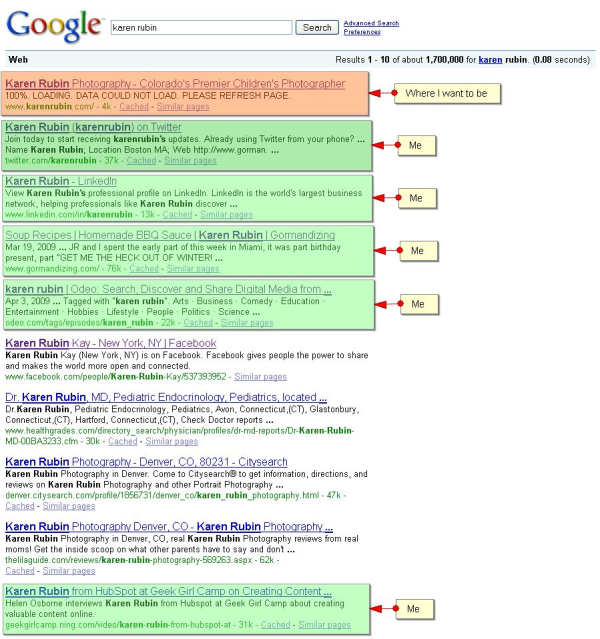
Task: Open the Preferences link
Action: click(362, 32)
